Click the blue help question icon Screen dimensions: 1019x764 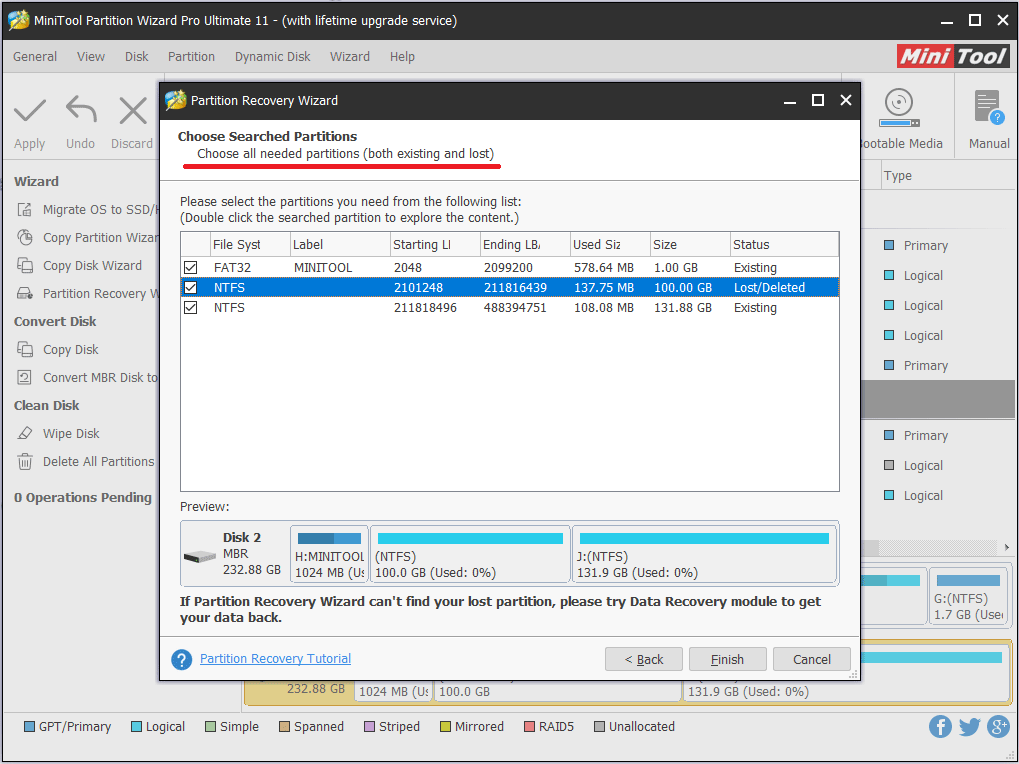(181, 659)
